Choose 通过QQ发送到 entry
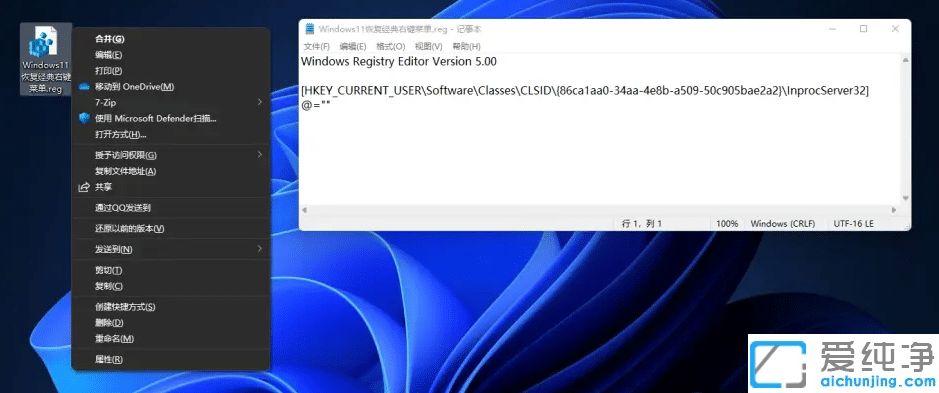Image resolution: width=939 pixels, height=393 pixels. pos(171,208)
